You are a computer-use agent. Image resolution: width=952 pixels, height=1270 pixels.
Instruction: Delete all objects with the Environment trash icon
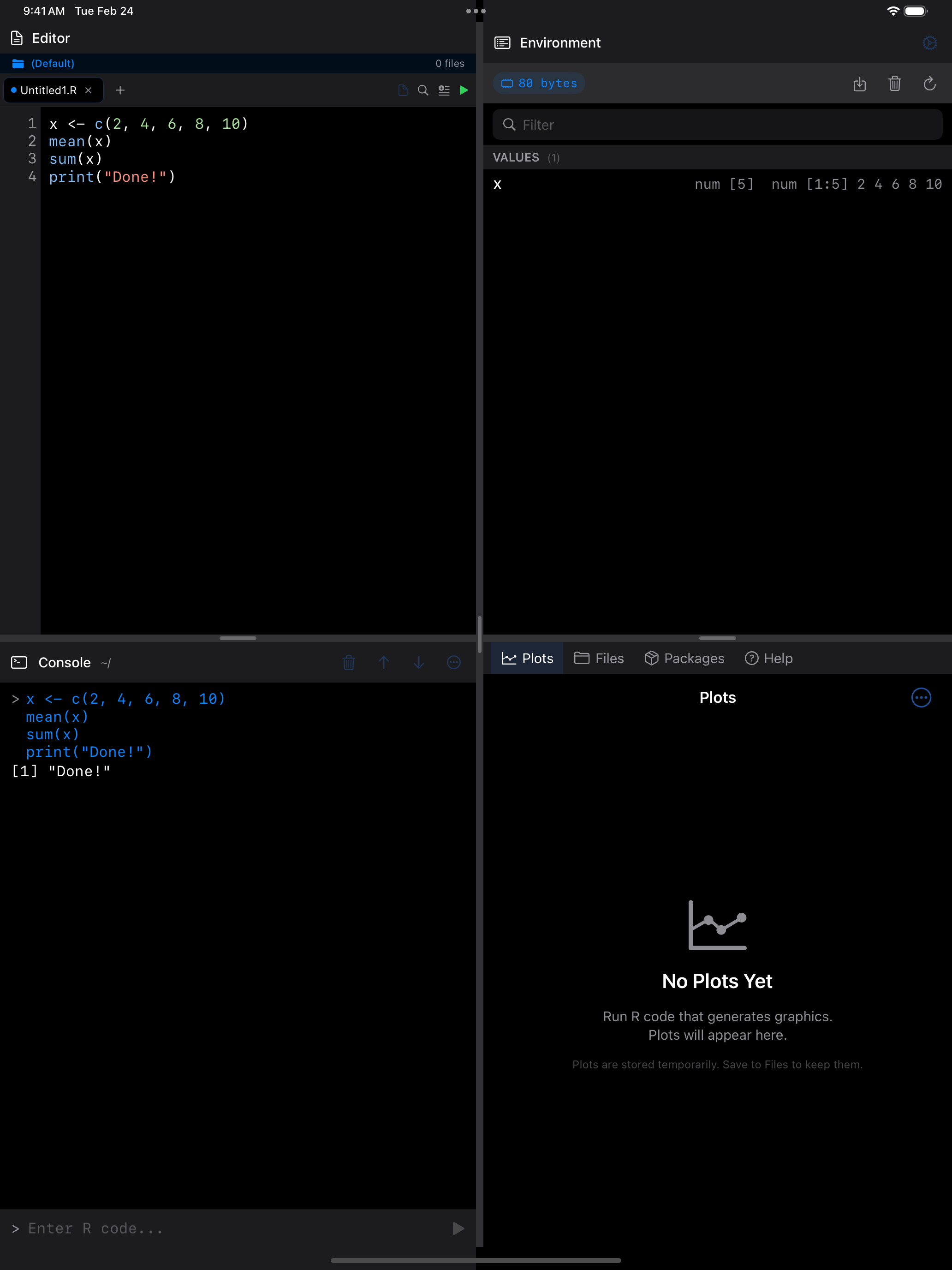[x=895, y=84]
